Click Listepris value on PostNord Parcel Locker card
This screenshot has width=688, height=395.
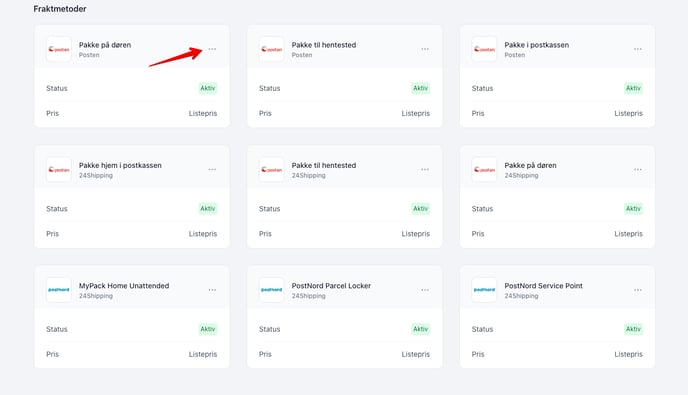pyautogui.click(x=416, y=354)
